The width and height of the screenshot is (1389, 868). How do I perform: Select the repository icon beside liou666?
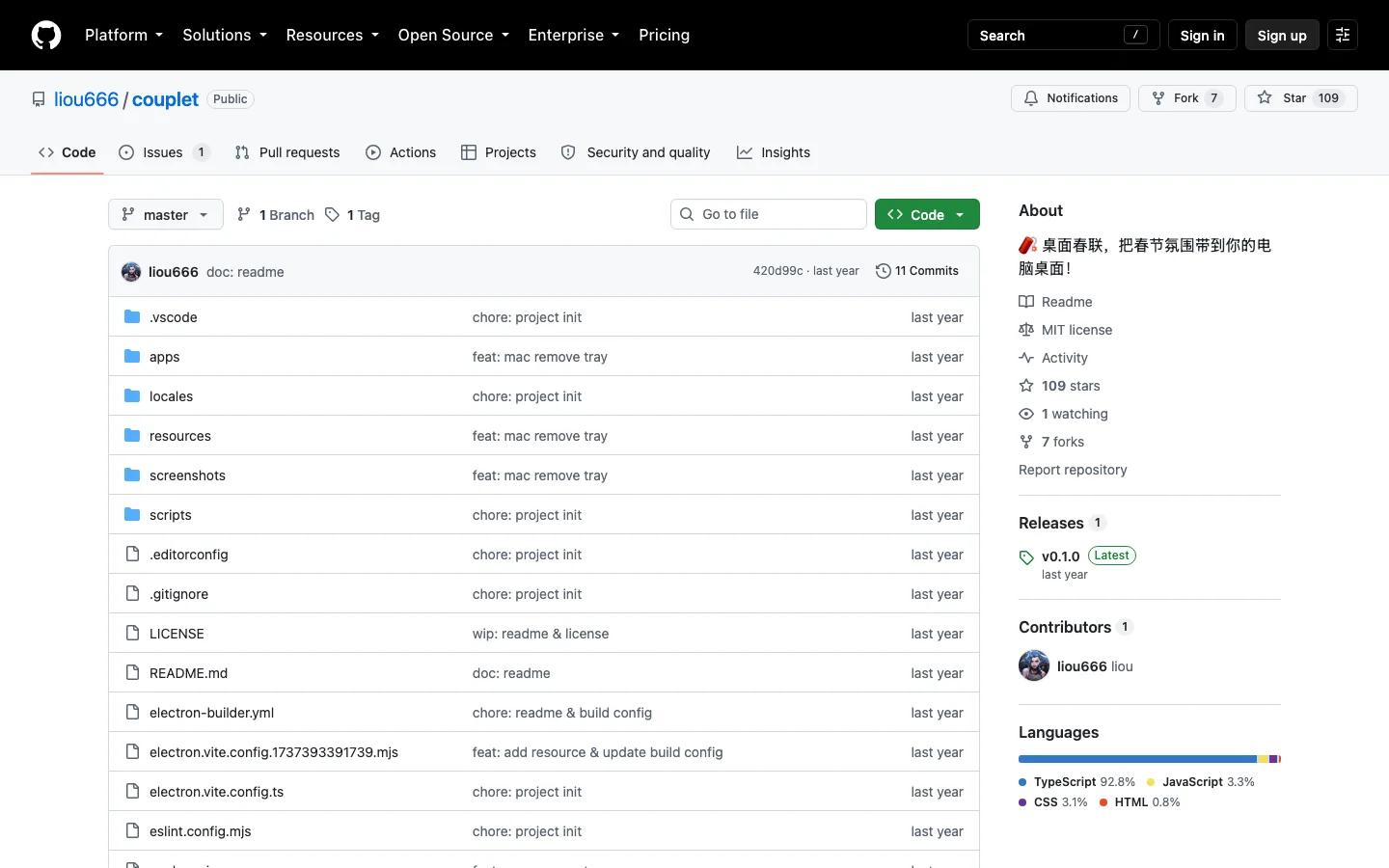(x=39, y=99)
